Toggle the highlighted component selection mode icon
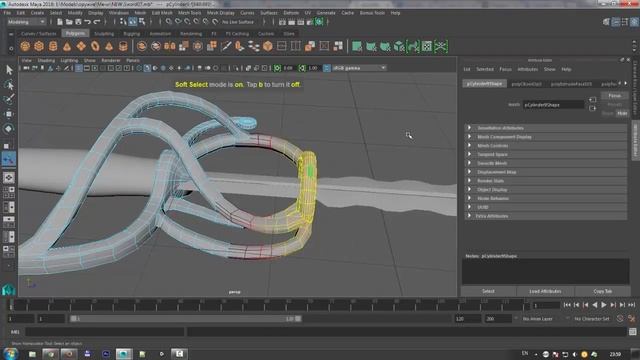Screen dimensions: 640x360 pos(133,22)
